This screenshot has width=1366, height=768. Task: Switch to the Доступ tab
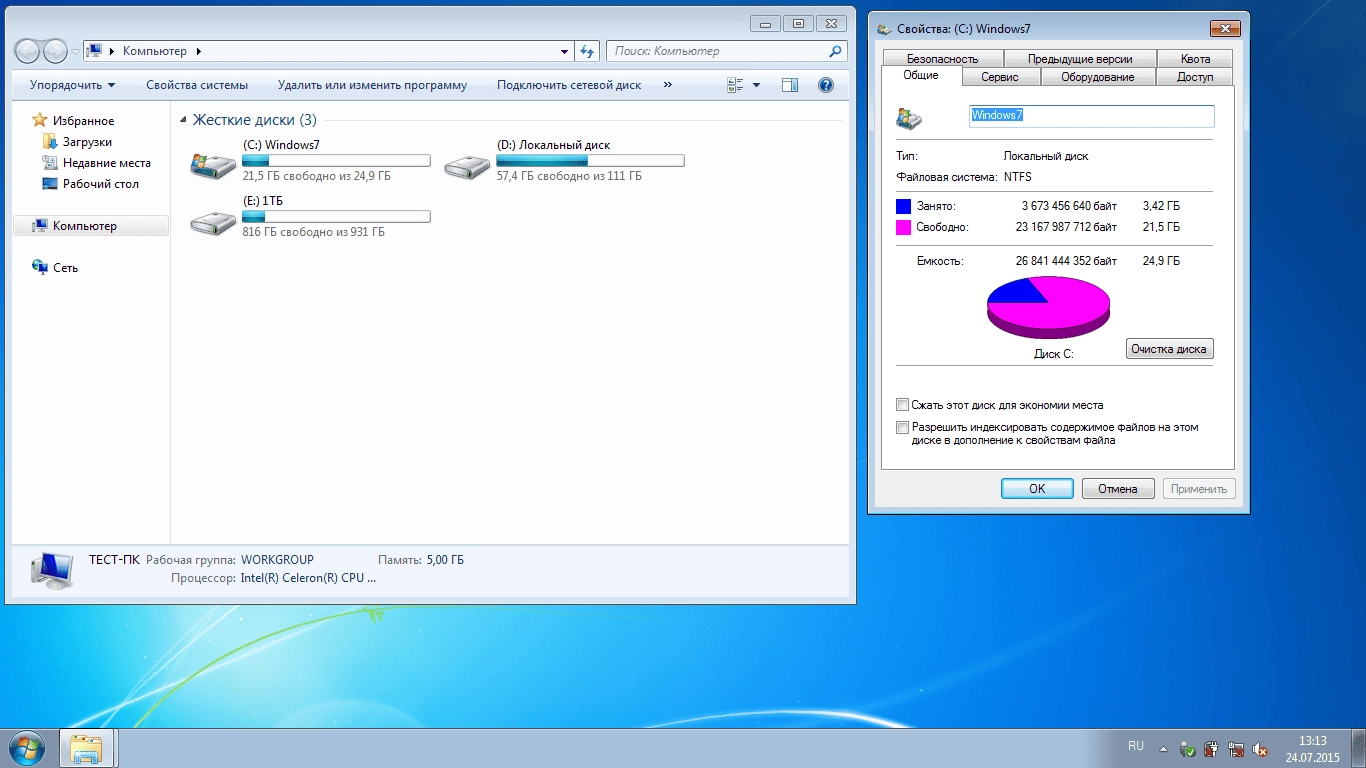tap(1195, 77)
